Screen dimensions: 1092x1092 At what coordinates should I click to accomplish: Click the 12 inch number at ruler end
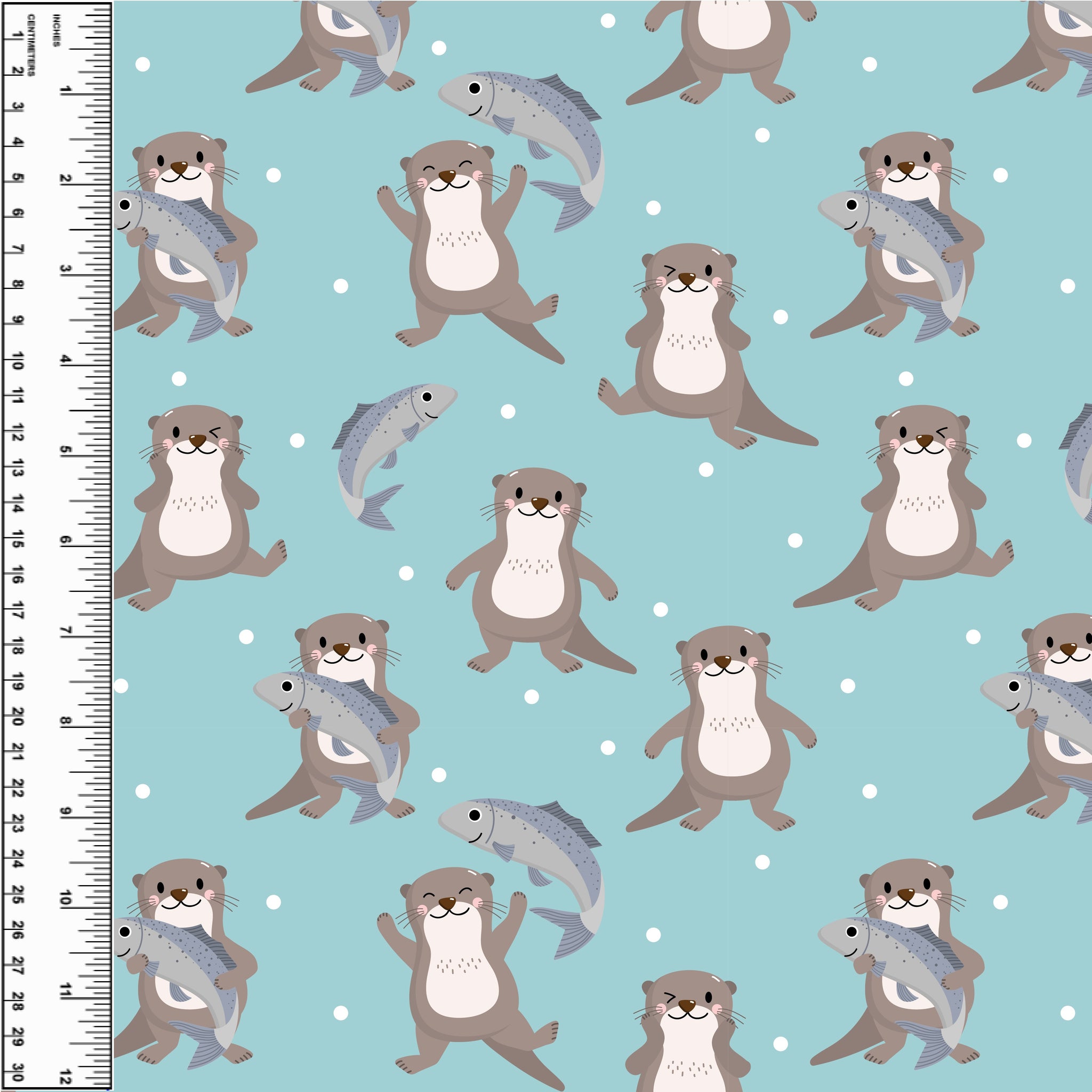pyautogui.click(x=66, y=1076)
